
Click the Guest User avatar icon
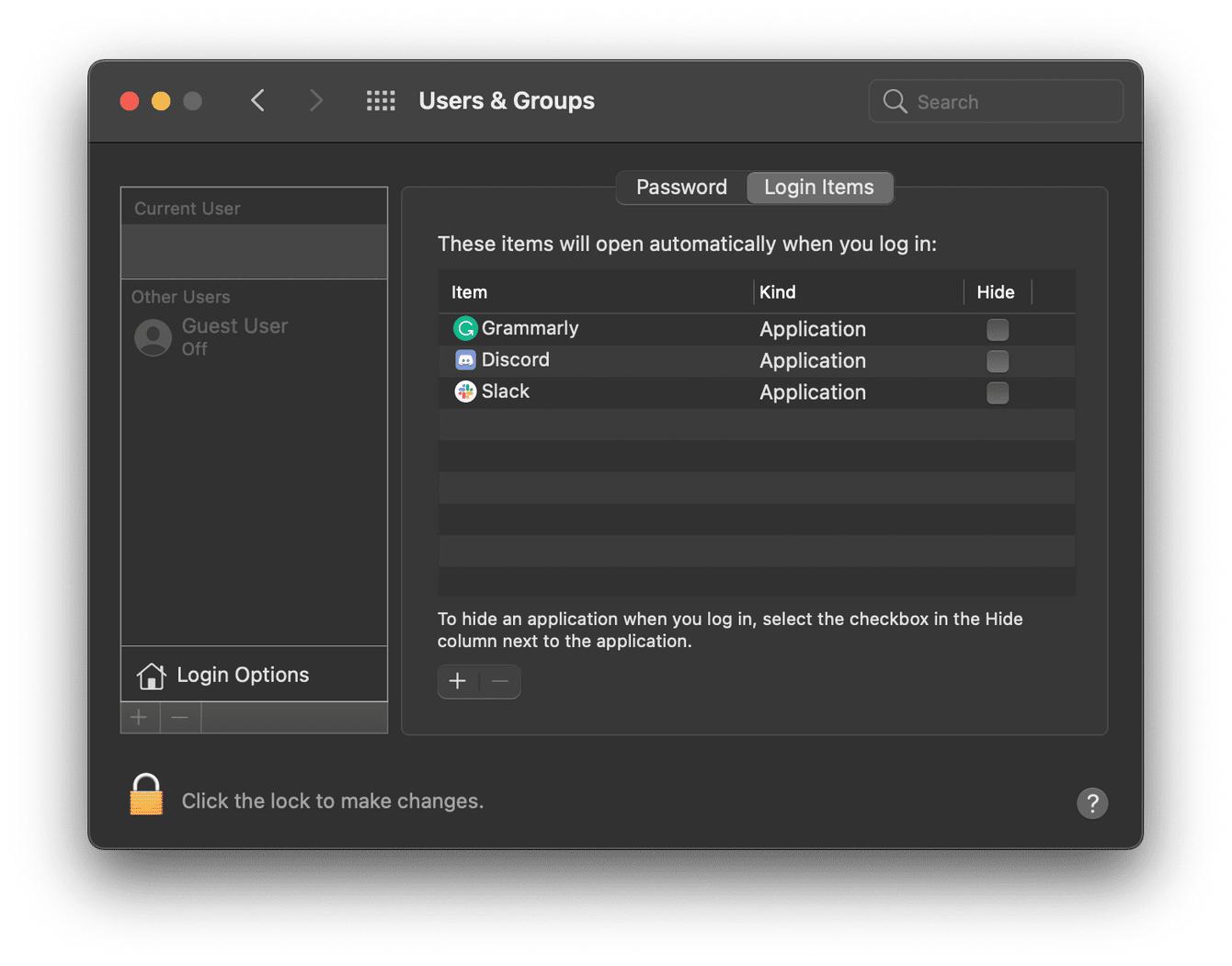[154, 337]
